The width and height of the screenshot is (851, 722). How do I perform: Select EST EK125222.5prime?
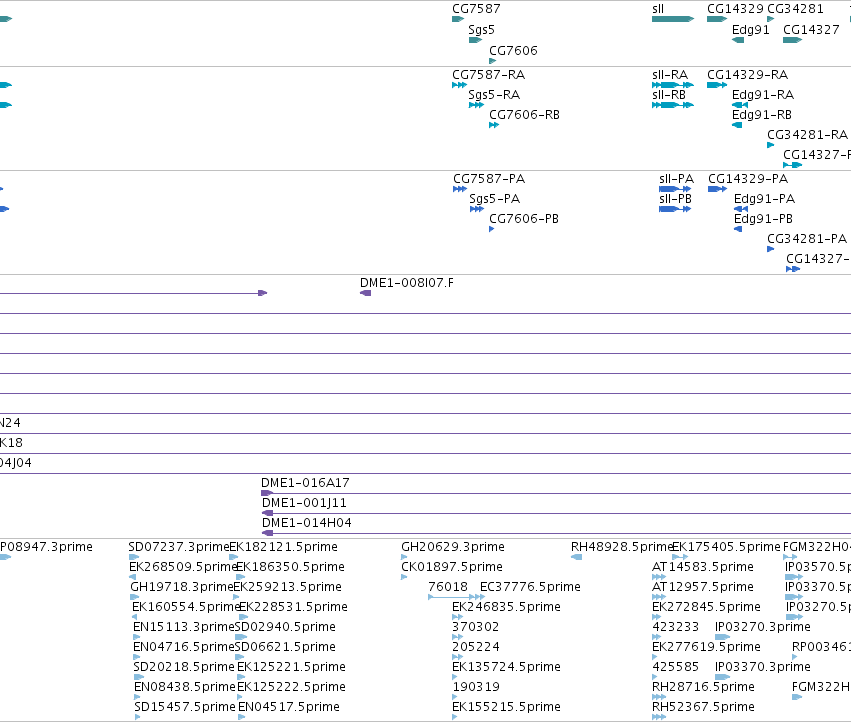click(291, 687)
